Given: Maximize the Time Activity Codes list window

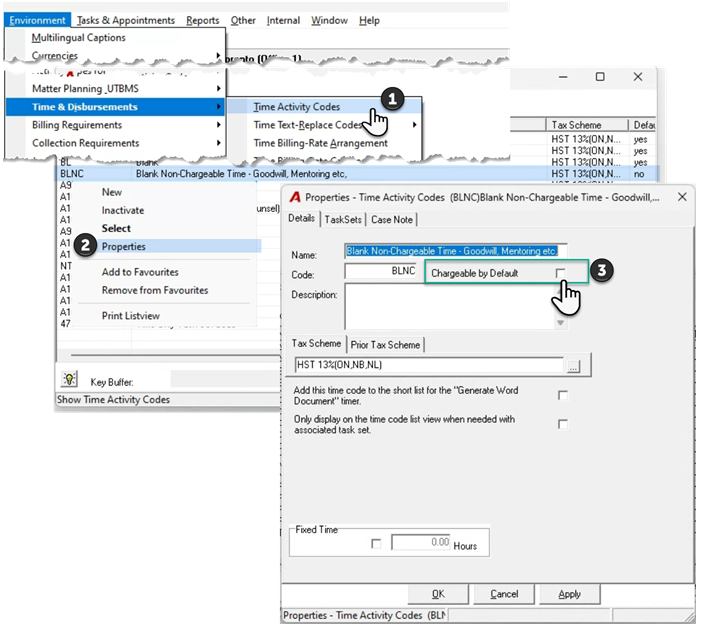Looking at the screenshot, I should [x=600, y=77].
